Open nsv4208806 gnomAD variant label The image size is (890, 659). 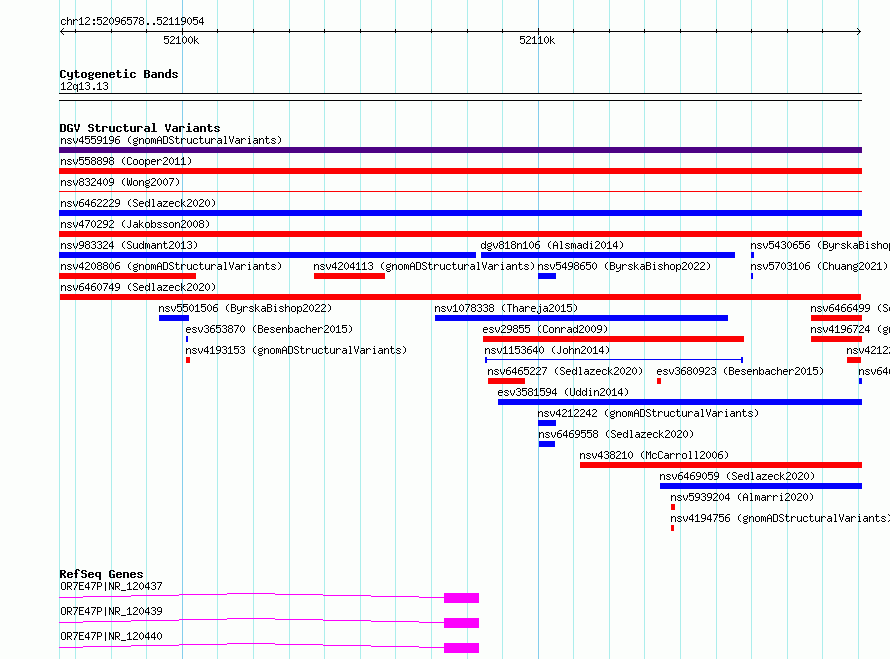171,266
